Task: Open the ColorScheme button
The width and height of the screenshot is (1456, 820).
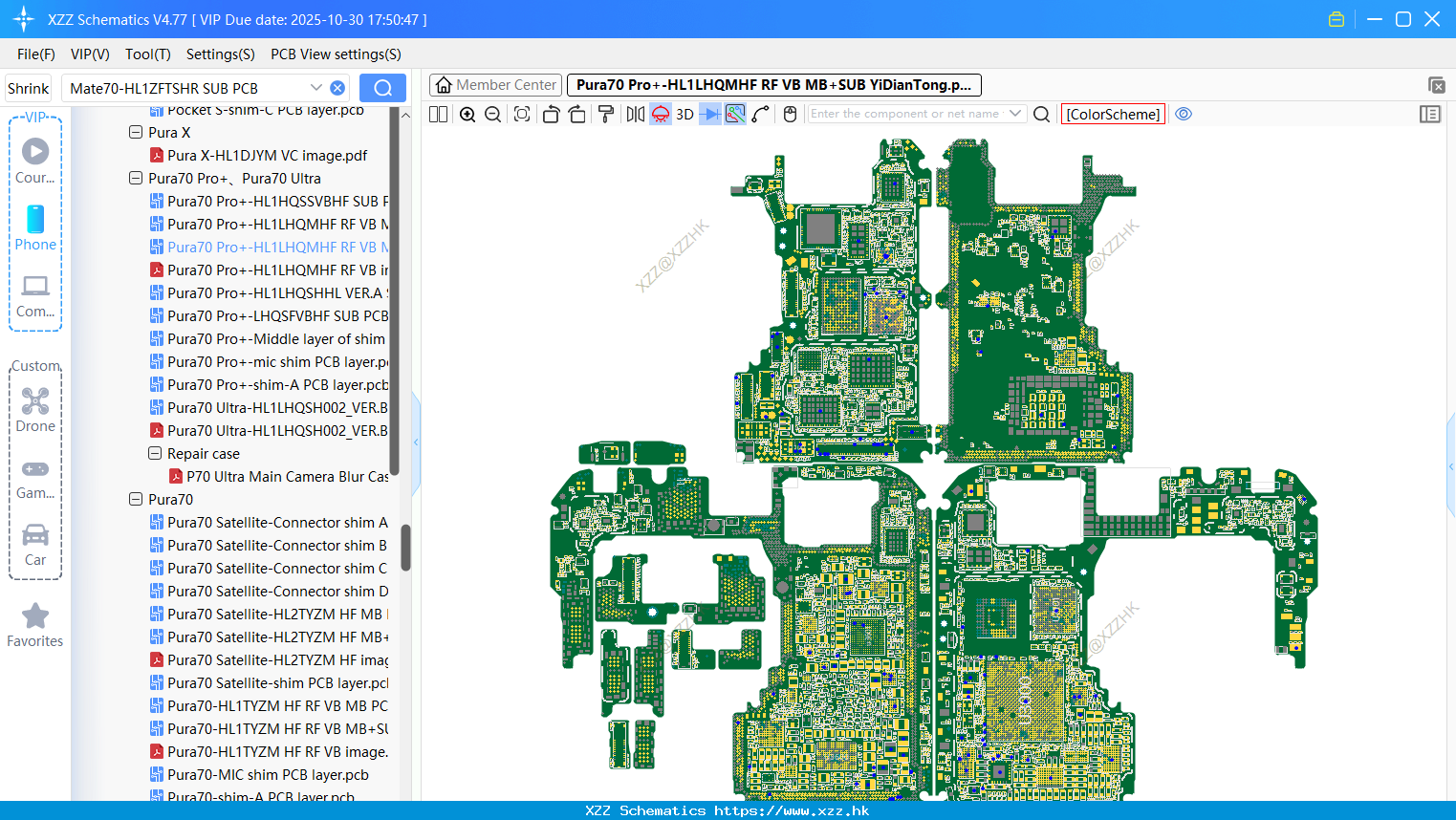Action: point(1113,114)
